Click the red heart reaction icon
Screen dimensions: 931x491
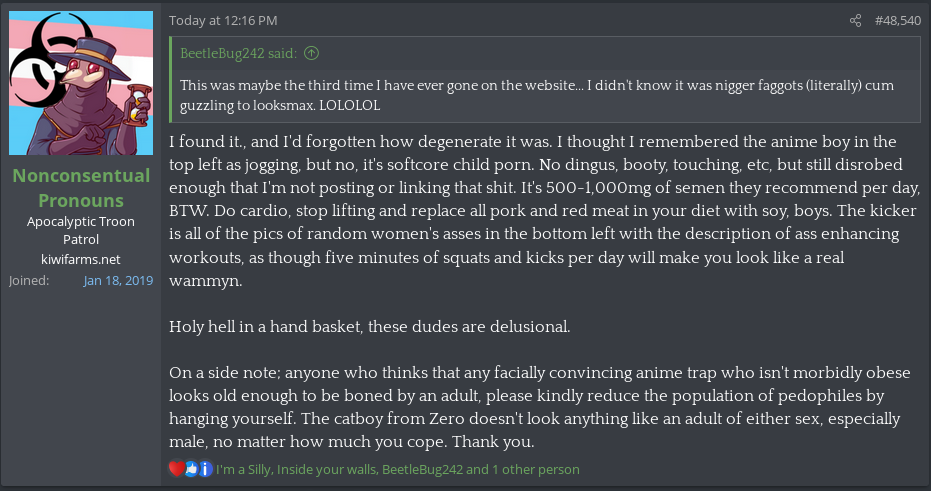pos(176,469)
